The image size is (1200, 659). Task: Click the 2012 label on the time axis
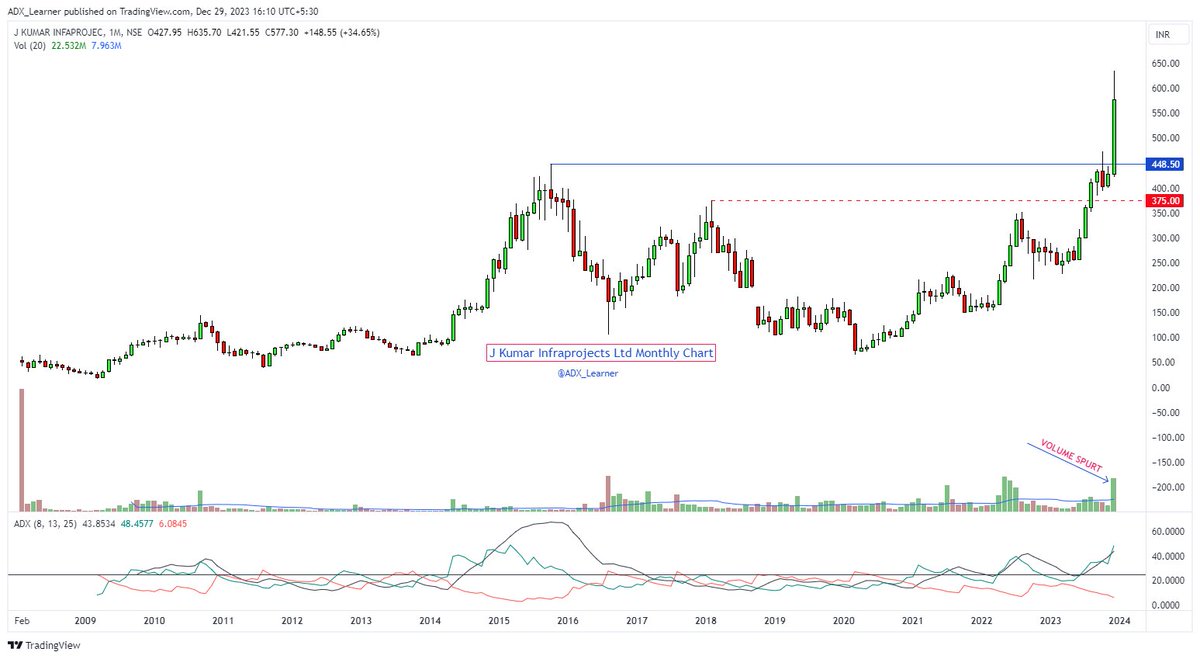[x=292, y=621]
